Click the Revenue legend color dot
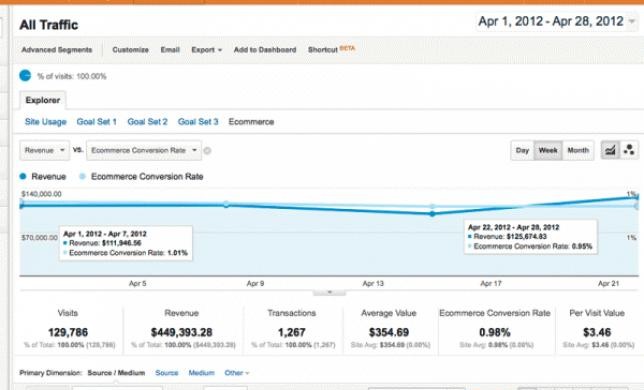 coord(23,177)
